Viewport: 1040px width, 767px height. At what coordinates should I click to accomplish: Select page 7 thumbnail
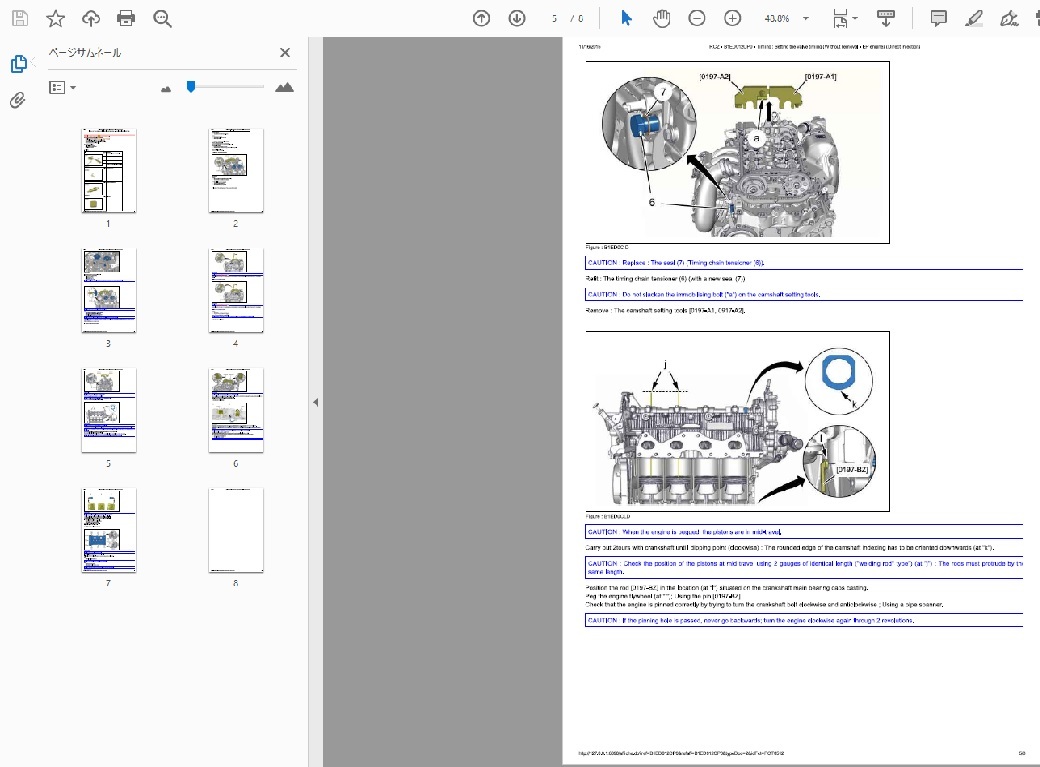pyautogui.click(x=109, y=530)
